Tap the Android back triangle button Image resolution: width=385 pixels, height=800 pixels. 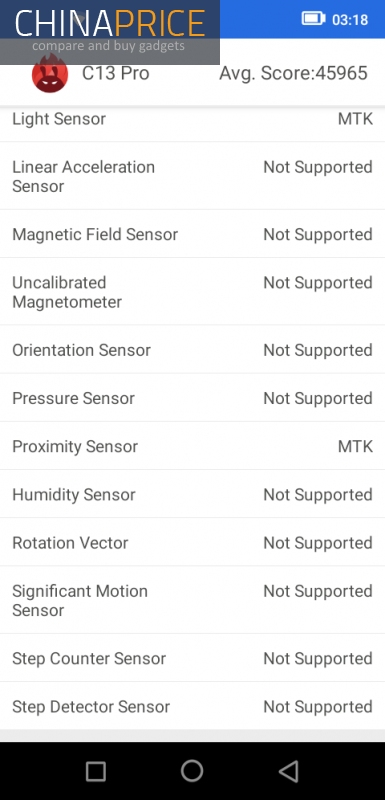coord(288,771)
